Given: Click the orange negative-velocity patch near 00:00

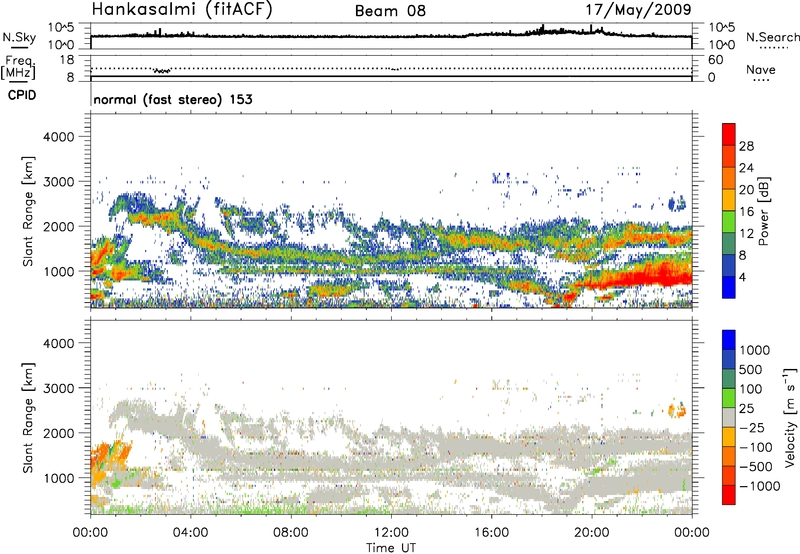Looking at the screenshot, I should point(110,459).
